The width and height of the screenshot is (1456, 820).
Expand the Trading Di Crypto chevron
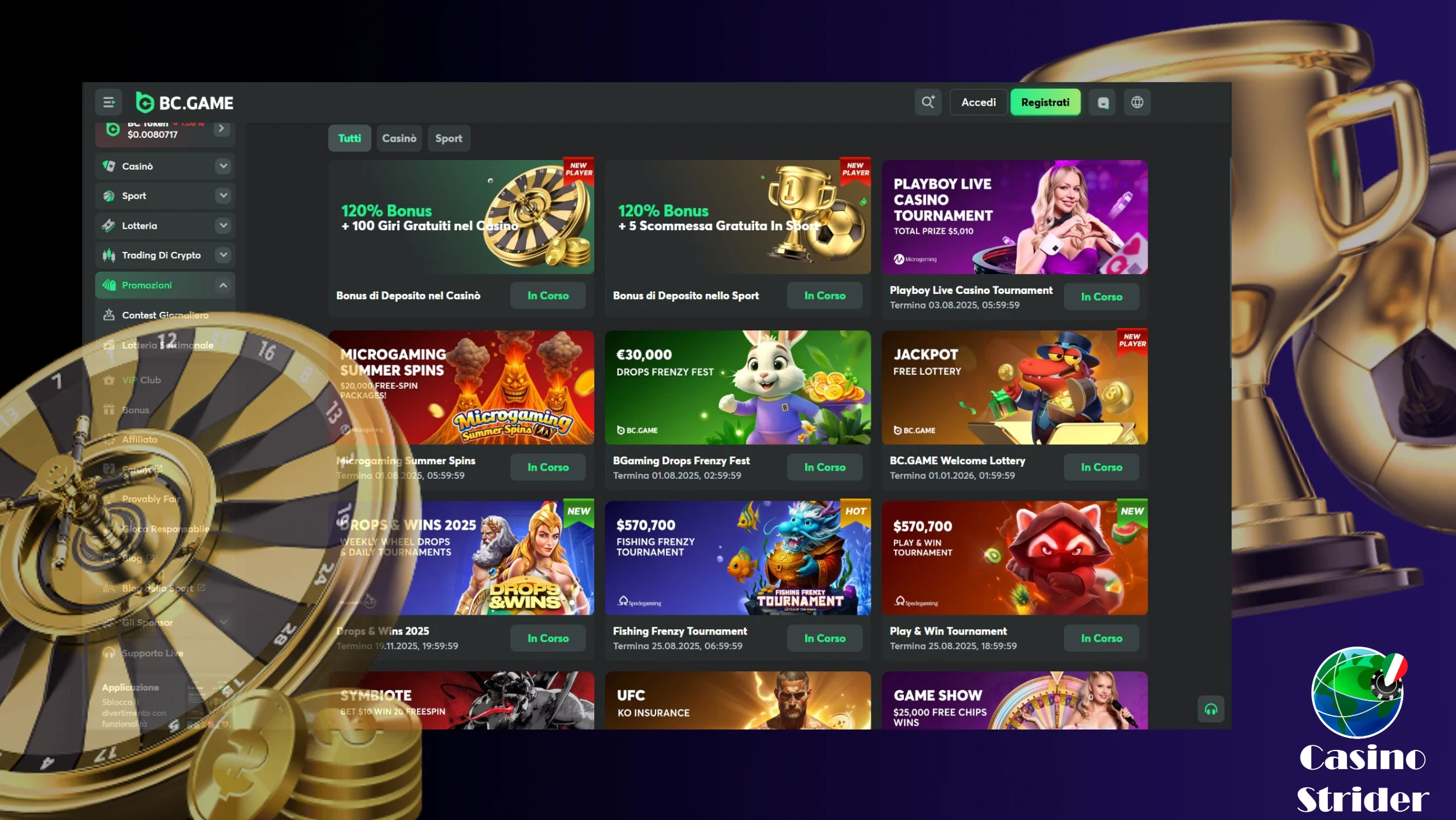coord(223,254)
